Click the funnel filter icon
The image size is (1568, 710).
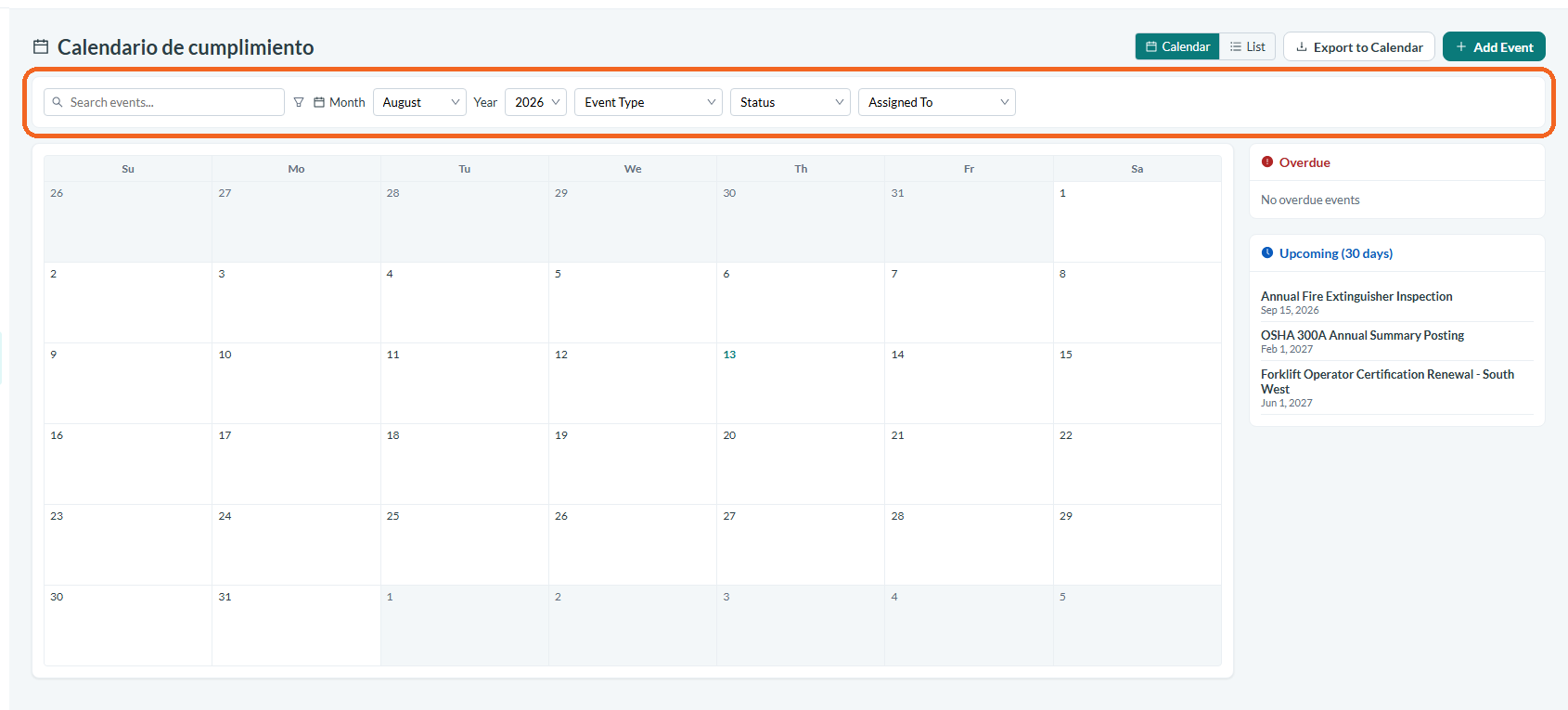click(x=299, y=102)
